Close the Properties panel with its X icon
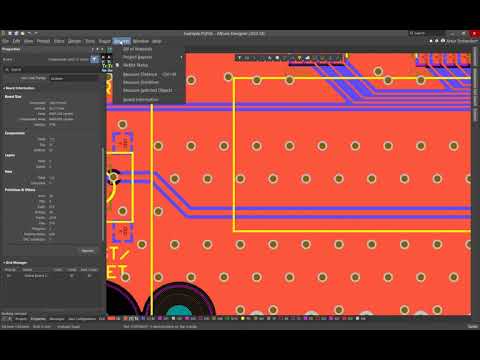The image size is (480, 360). click(102, 49)
